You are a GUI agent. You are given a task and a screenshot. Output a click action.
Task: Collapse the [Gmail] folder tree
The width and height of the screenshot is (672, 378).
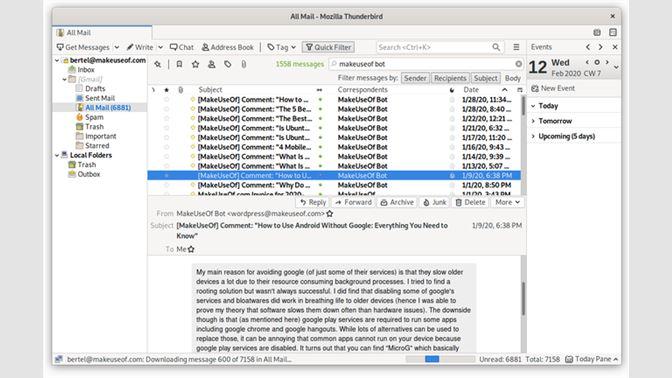click(64, 79)
